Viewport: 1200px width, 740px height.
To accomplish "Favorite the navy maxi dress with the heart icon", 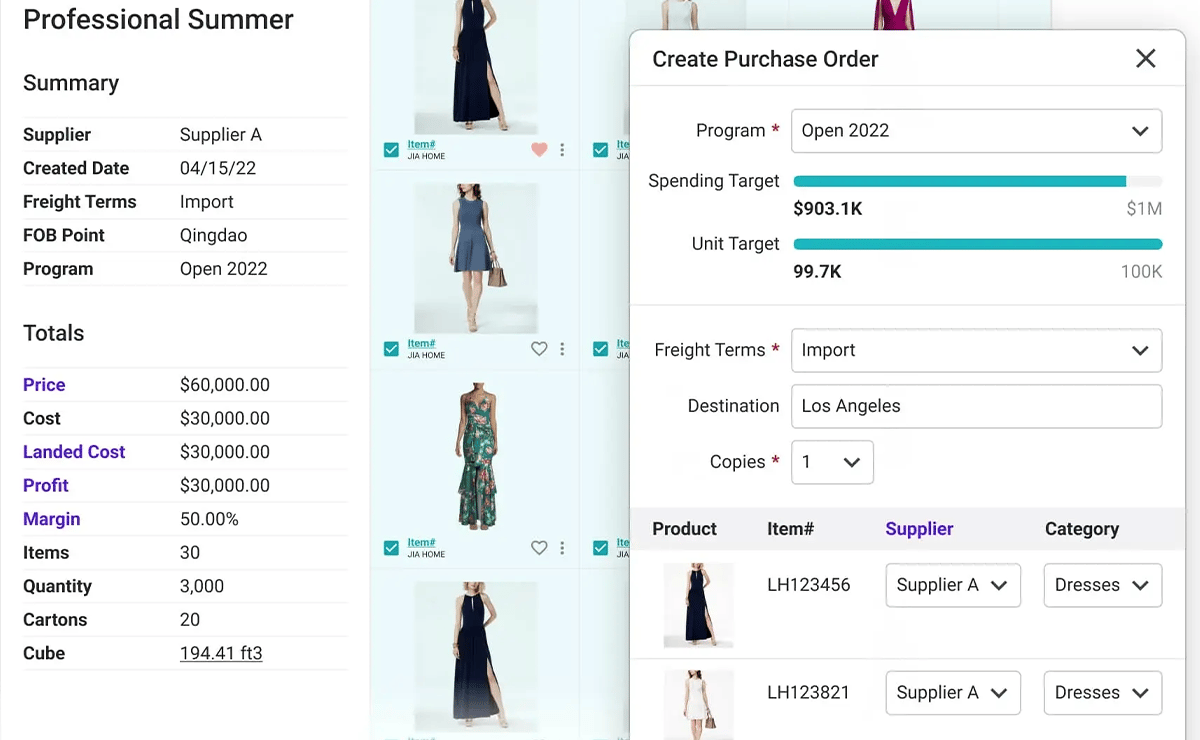I will point(539,148).
